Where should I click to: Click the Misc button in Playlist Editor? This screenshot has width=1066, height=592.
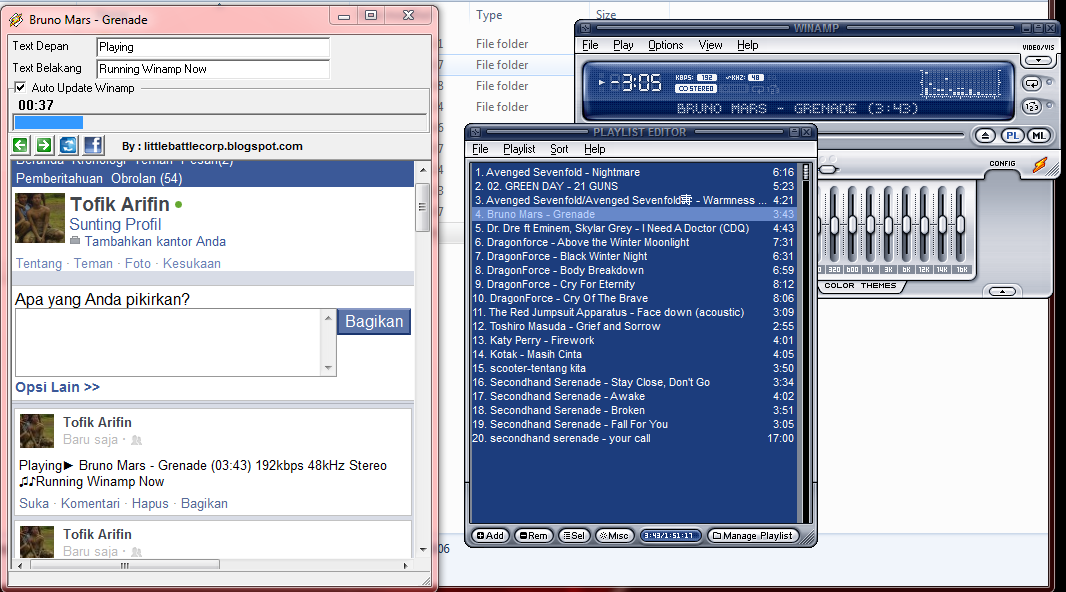pos(615,536)
